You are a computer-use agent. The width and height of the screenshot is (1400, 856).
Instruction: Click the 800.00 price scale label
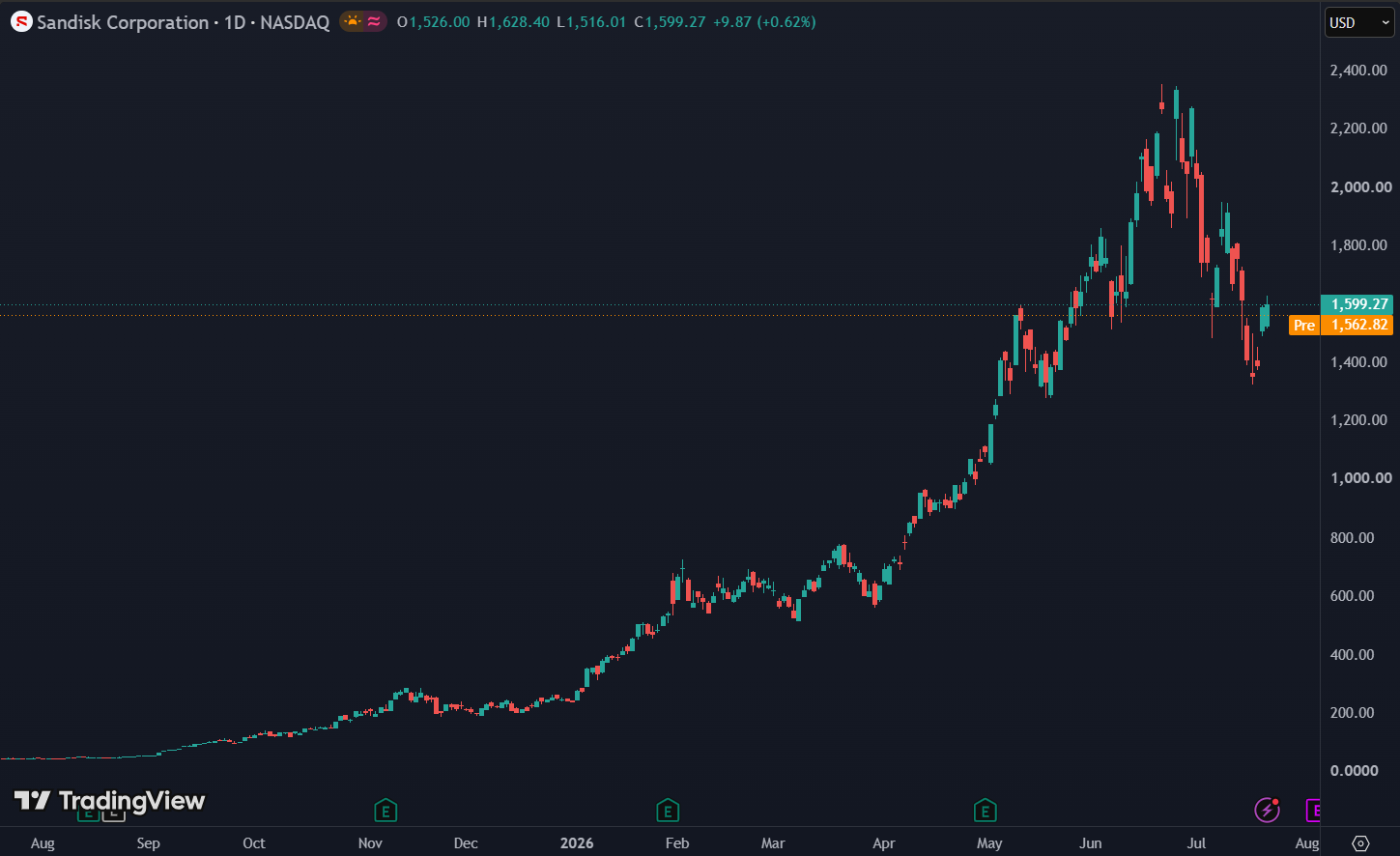(x=1352, y=538)
